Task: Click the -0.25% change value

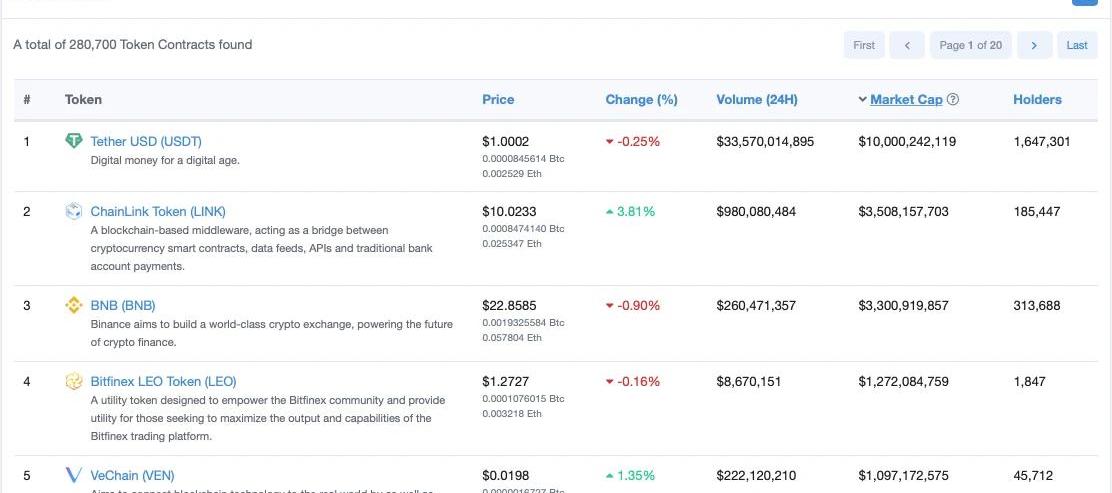Action: pos(638,141)
